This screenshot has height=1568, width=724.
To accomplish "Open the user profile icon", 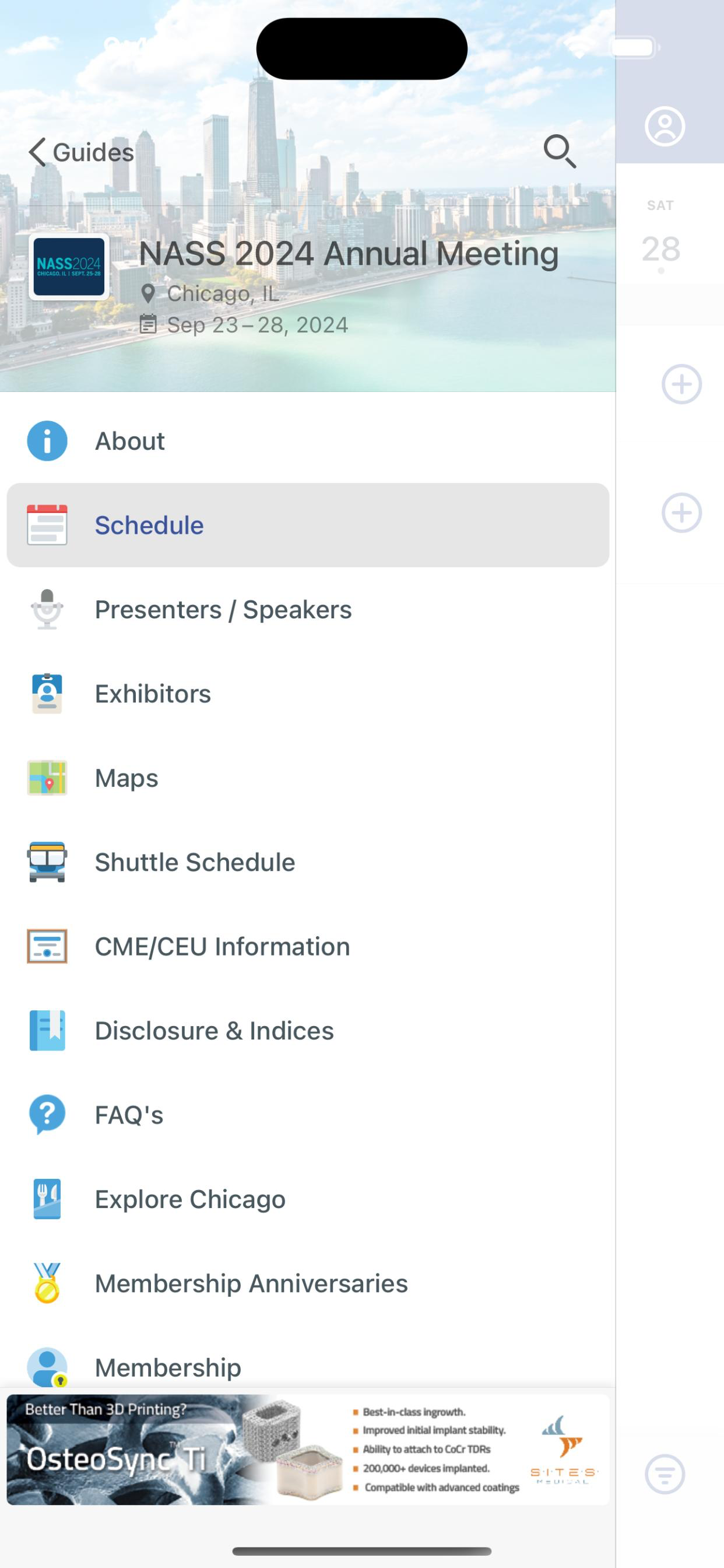I will [665, 127].
